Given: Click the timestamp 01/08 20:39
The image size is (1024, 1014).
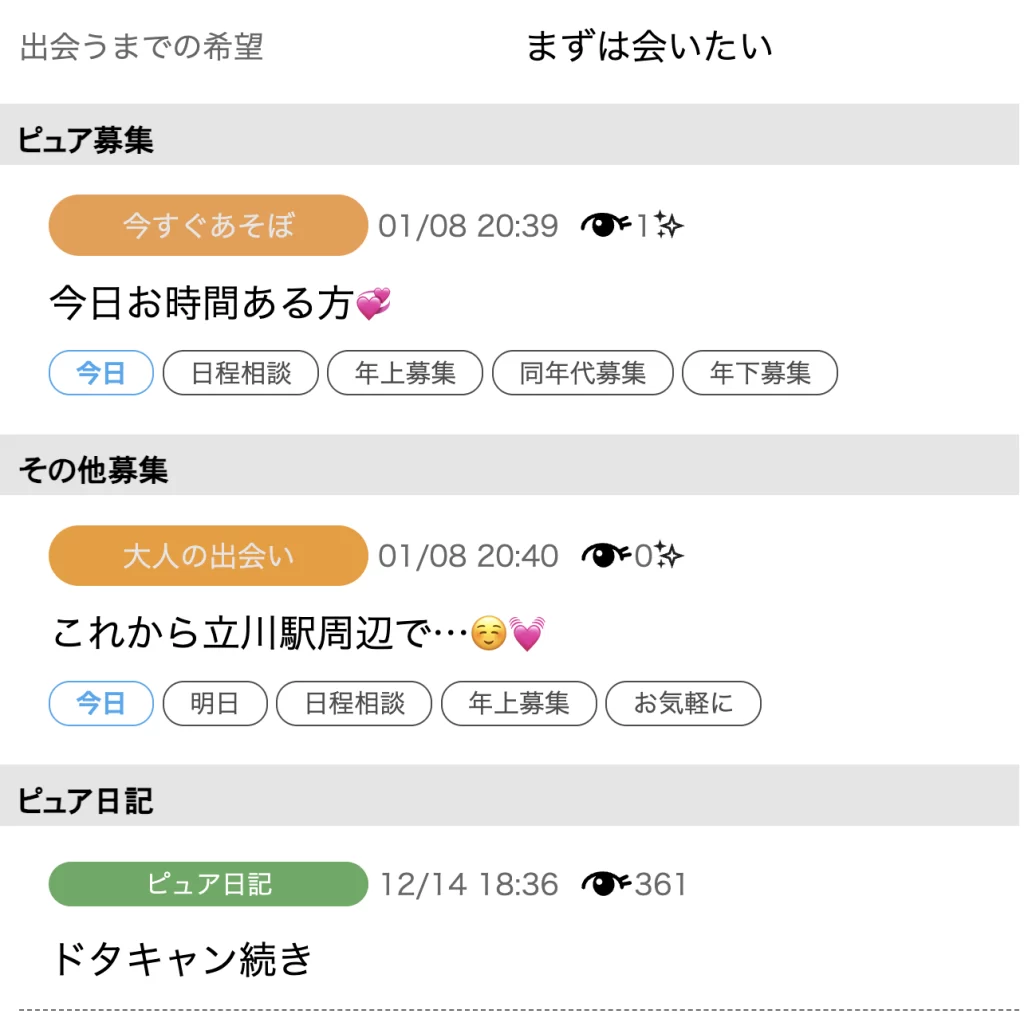Looking at the screenshot, I should coord(469,225).
